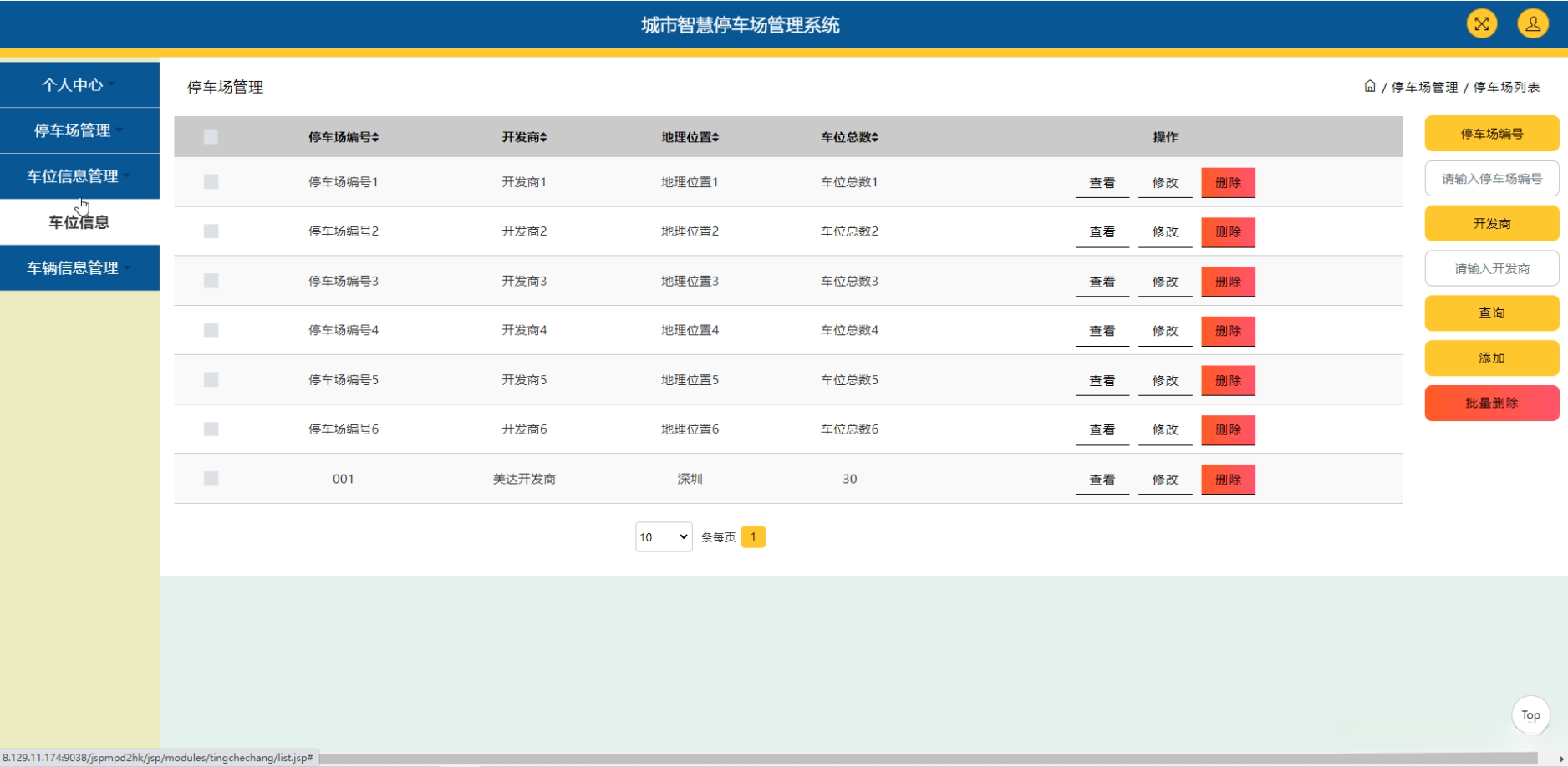
Task: Click the scrollbar right arrow
Action: (x=1561, y=759)
